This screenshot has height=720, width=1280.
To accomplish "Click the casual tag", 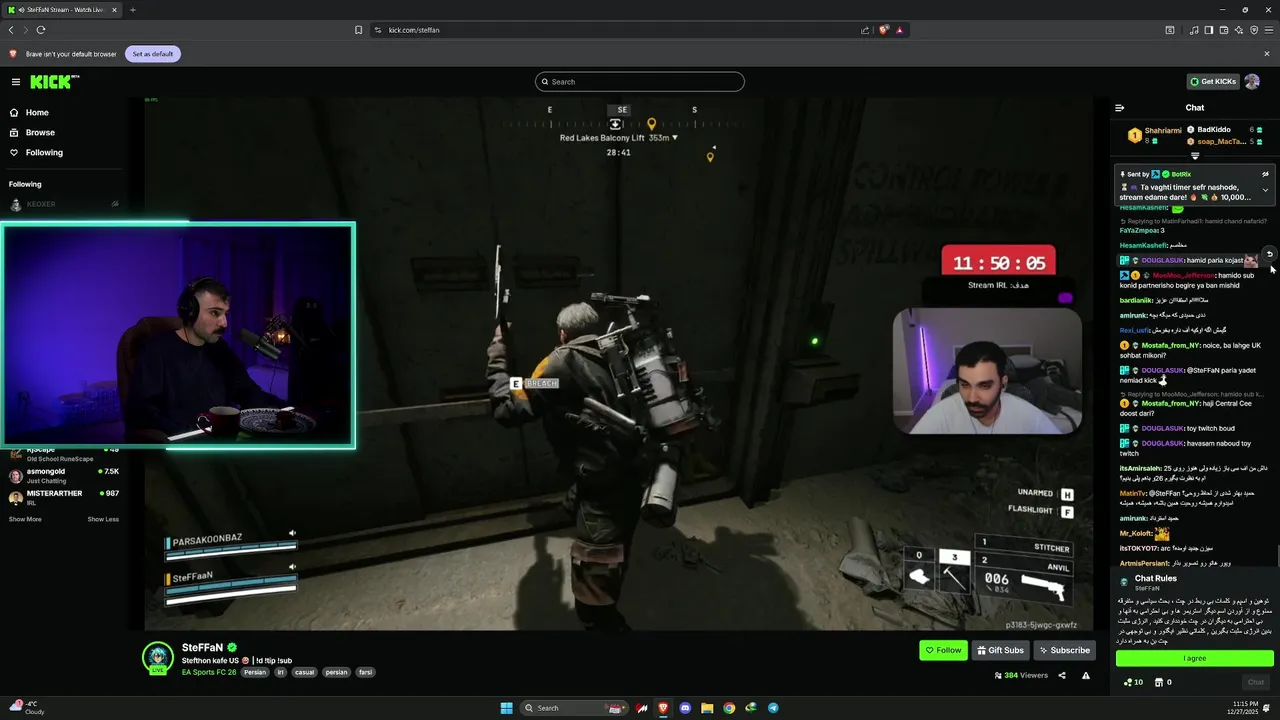I will tap(304, 672).
